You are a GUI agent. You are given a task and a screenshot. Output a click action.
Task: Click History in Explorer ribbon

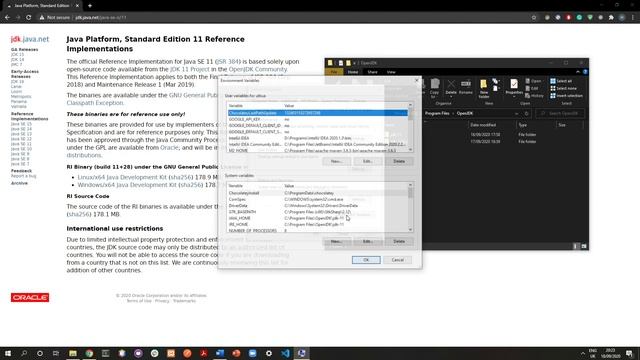coord(535,96)
